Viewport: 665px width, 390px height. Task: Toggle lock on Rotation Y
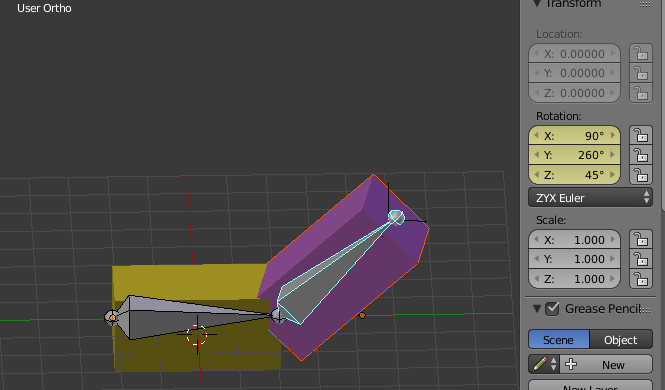640,155
